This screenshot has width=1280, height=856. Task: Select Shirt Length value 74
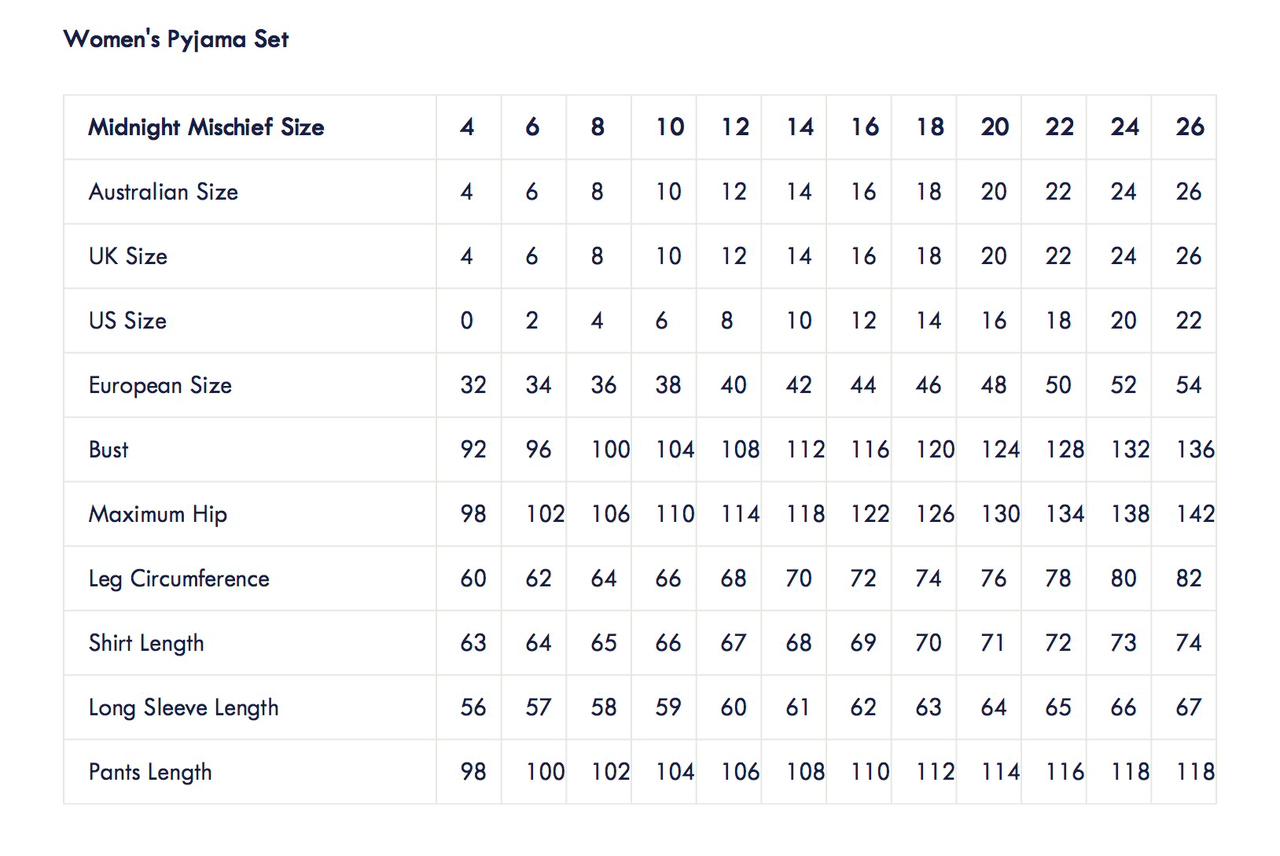click(1189, 643)
